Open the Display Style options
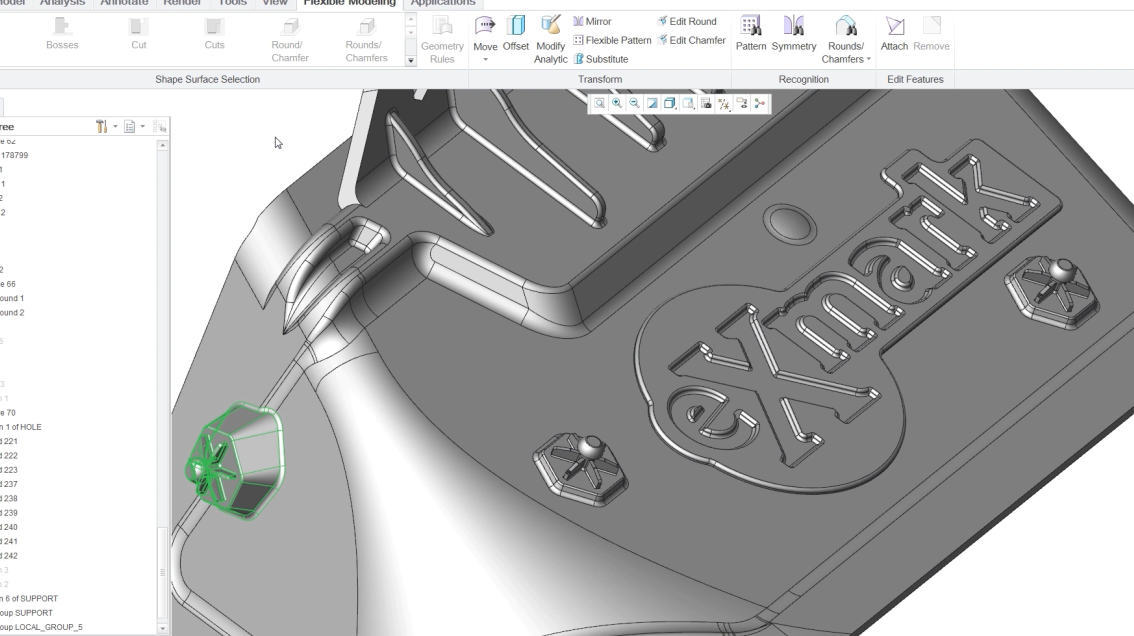The width and height of the screenshot is (1134, 636). pos(670,103)
